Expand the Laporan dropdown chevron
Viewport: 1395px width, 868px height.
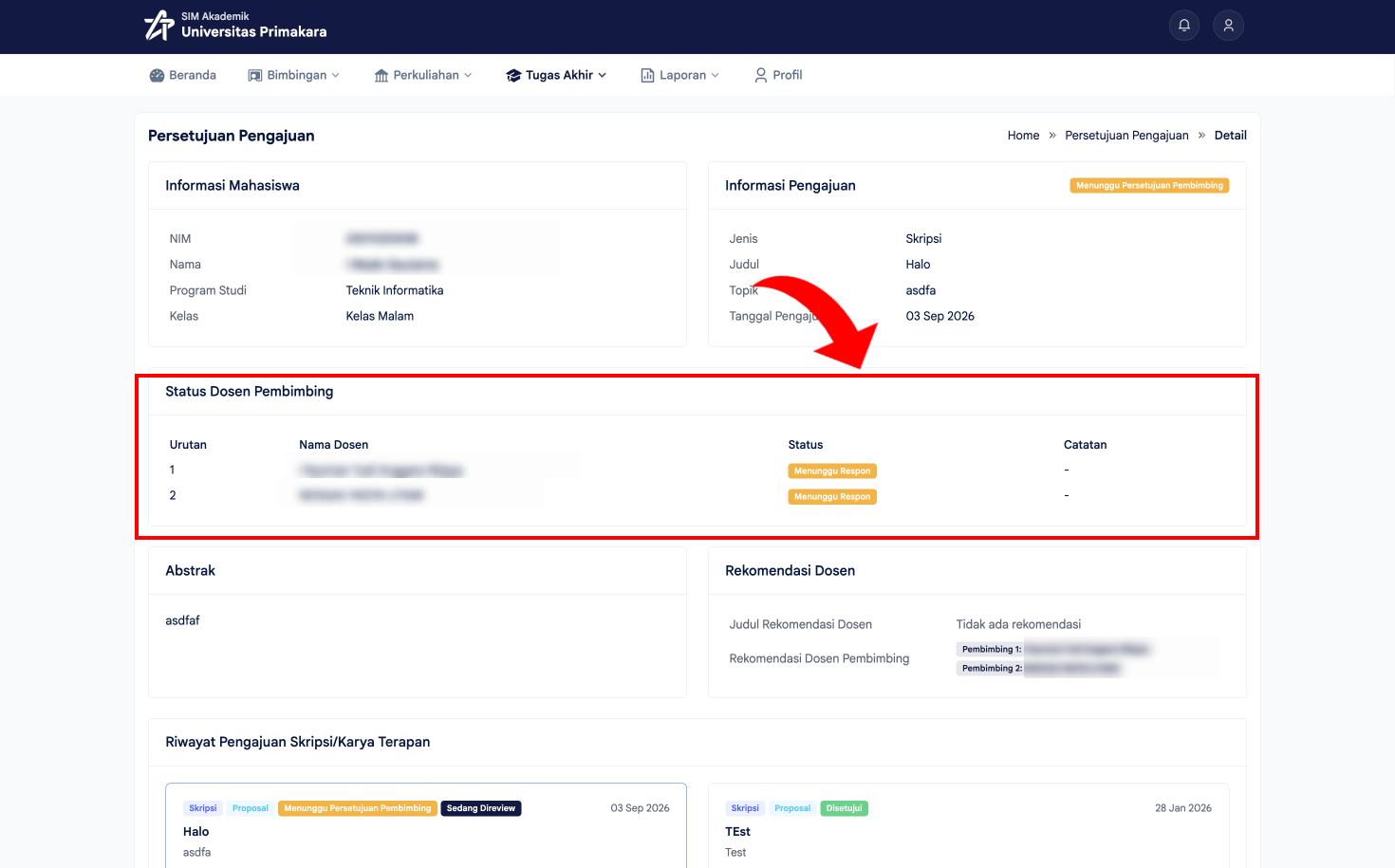[x=715, y=75]
